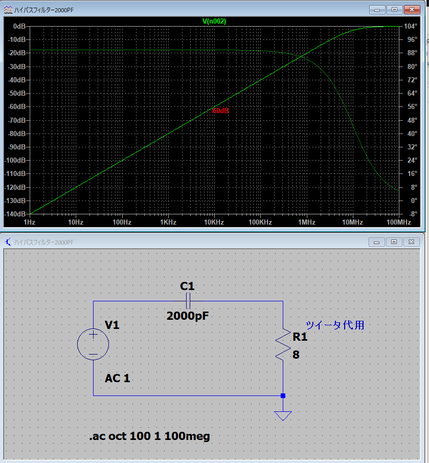Click the 2000pF capacitor value label
Viewport: 429px width, 463px height.
coord(188,316)
